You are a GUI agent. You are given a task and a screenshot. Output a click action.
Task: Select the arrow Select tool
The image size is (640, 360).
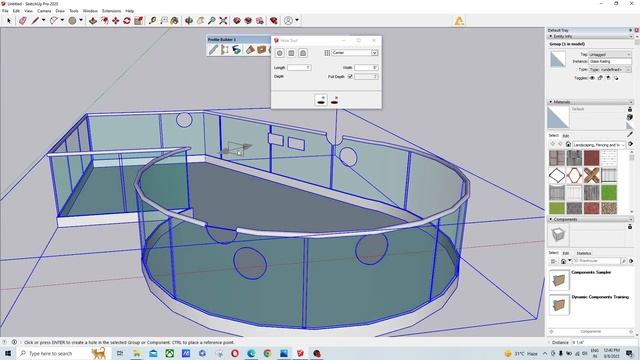[9, 20]
